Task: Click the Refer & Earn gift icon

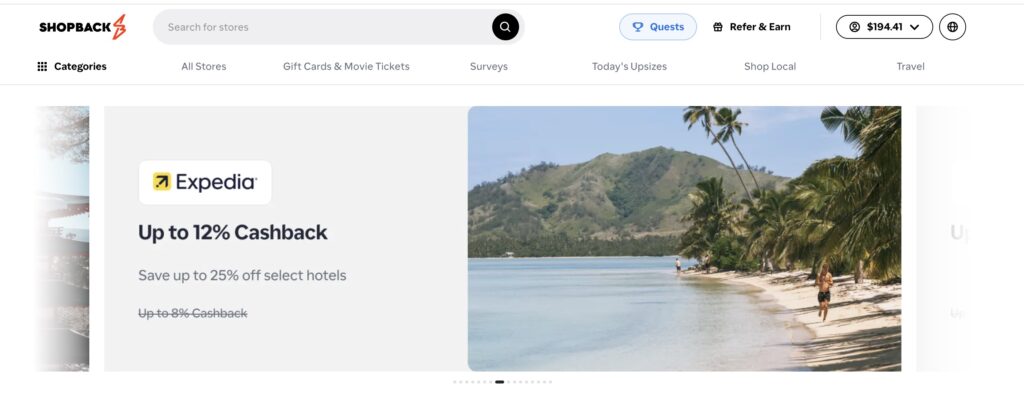Action: [718, 27]
